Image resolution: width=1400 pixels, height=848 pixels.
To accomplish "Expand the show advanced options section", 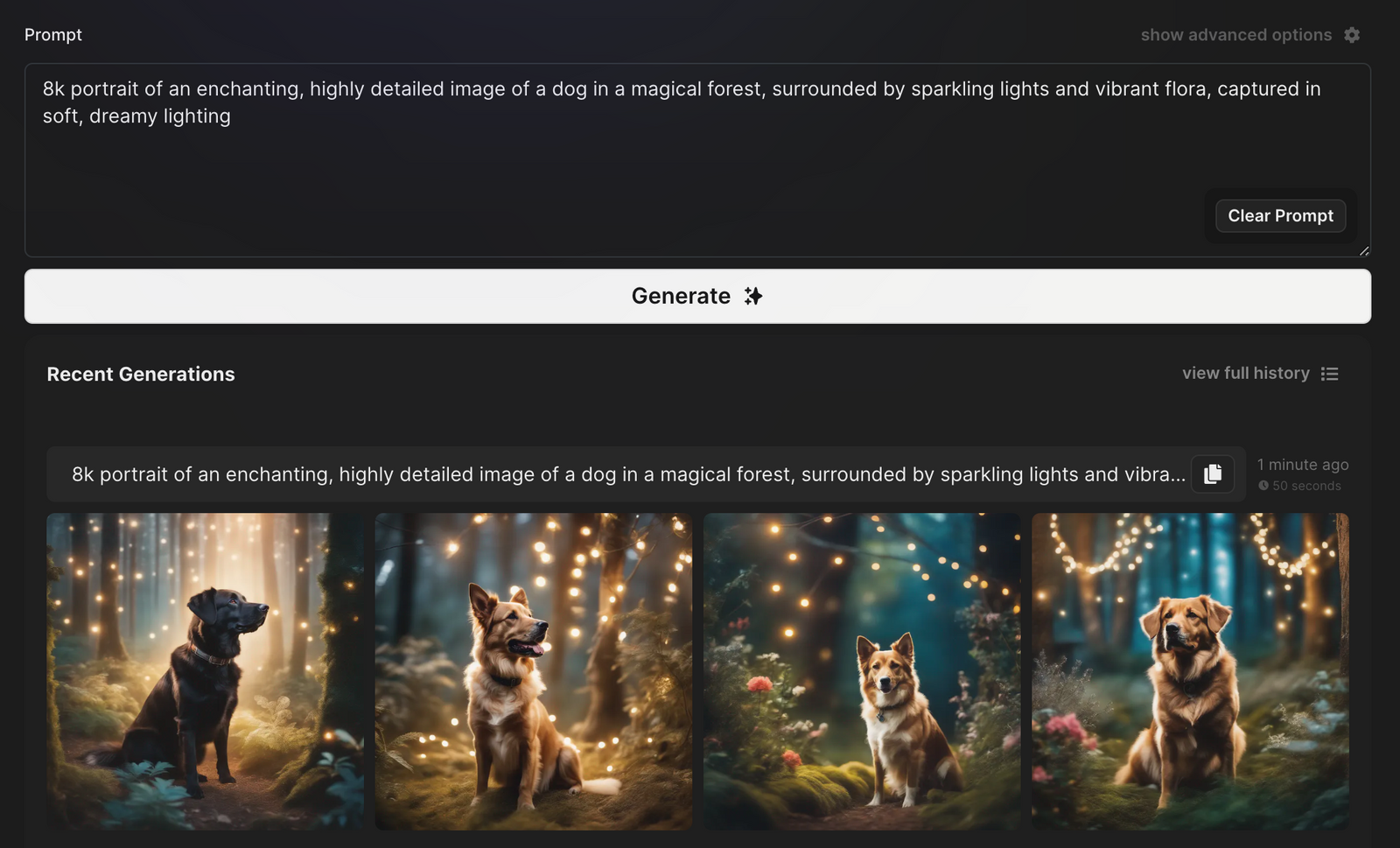I will (x=1236, y=35).
